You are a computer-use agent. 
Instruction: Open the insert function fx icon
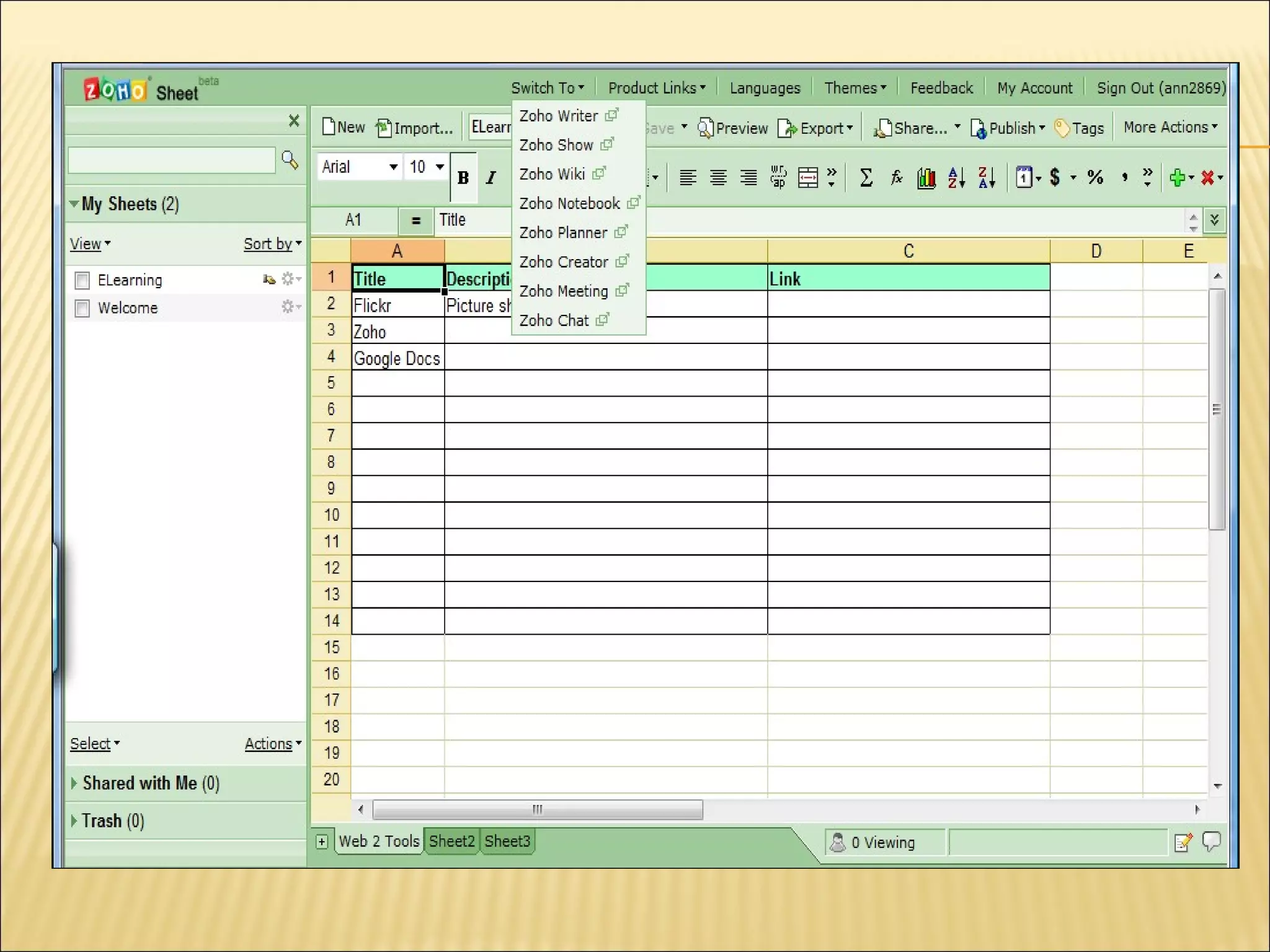(x=896, y=178)
